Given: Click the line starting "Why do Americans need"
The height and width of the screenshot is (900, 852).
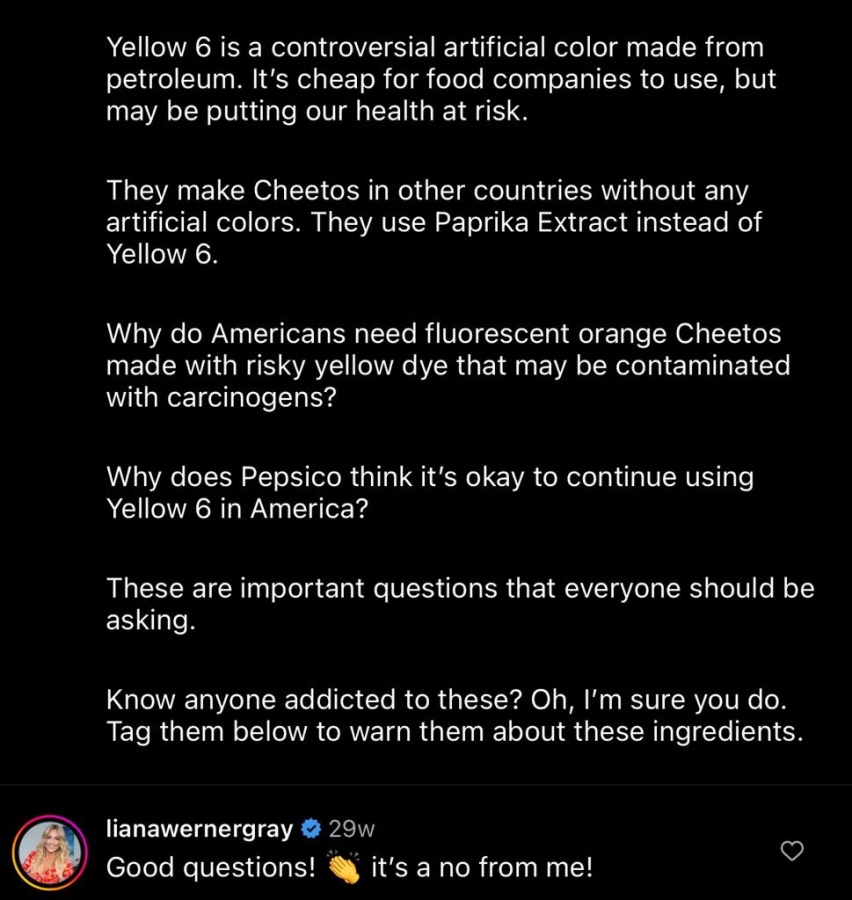Looking at the screenshot, I should click(x=443, y=332).
